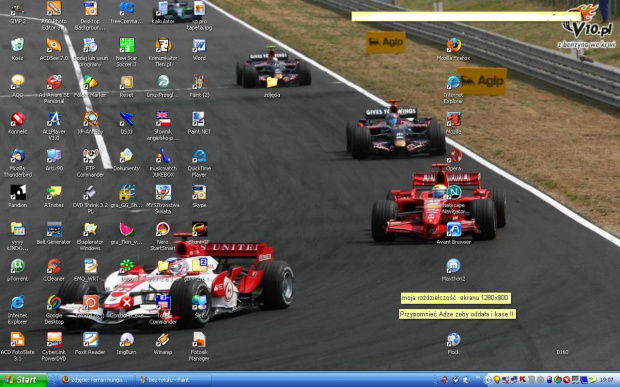
Task: Open uTorrent shortcut
Action: [17, 270]
